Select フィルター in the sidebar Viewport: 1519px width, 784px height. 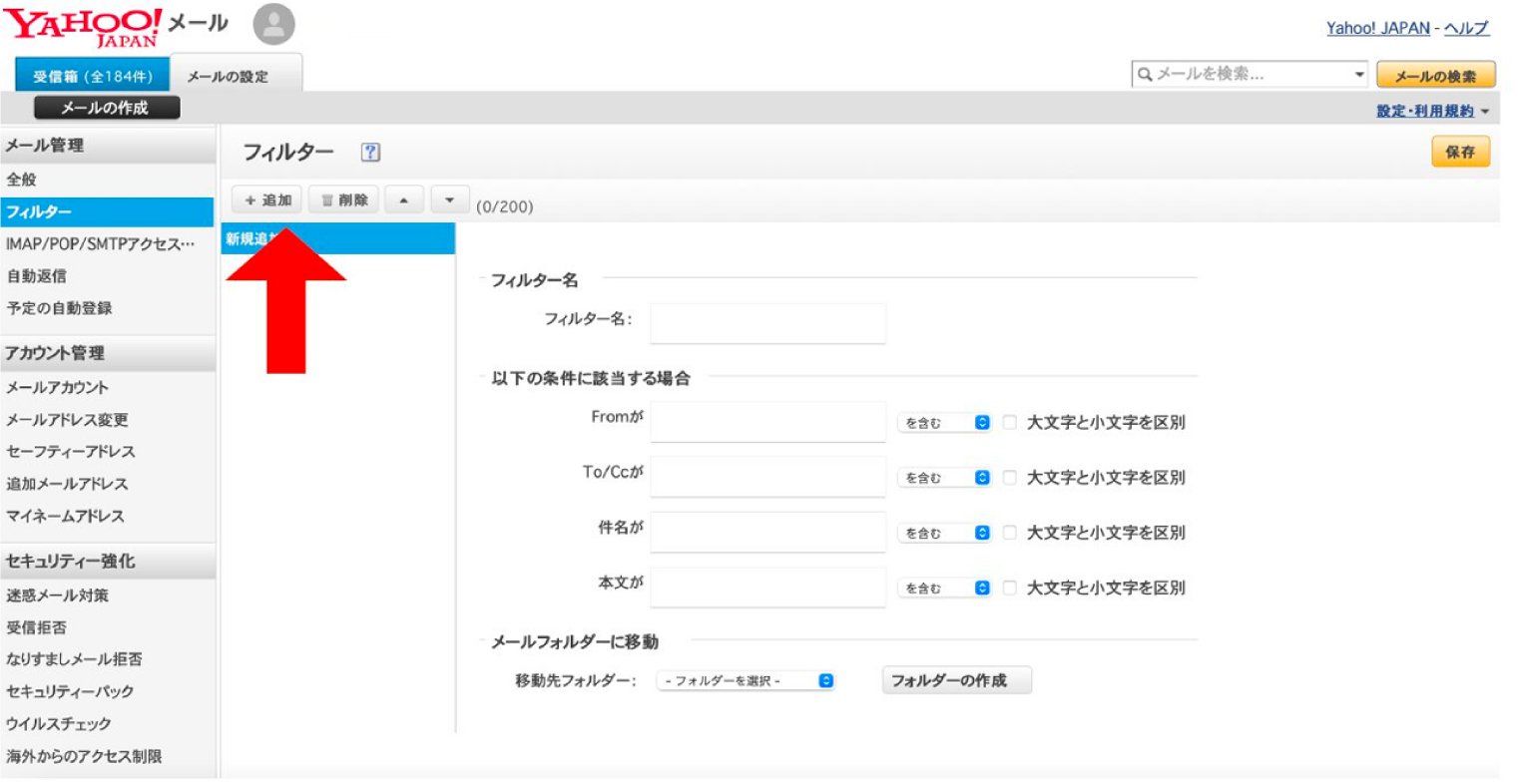point(107,211)
